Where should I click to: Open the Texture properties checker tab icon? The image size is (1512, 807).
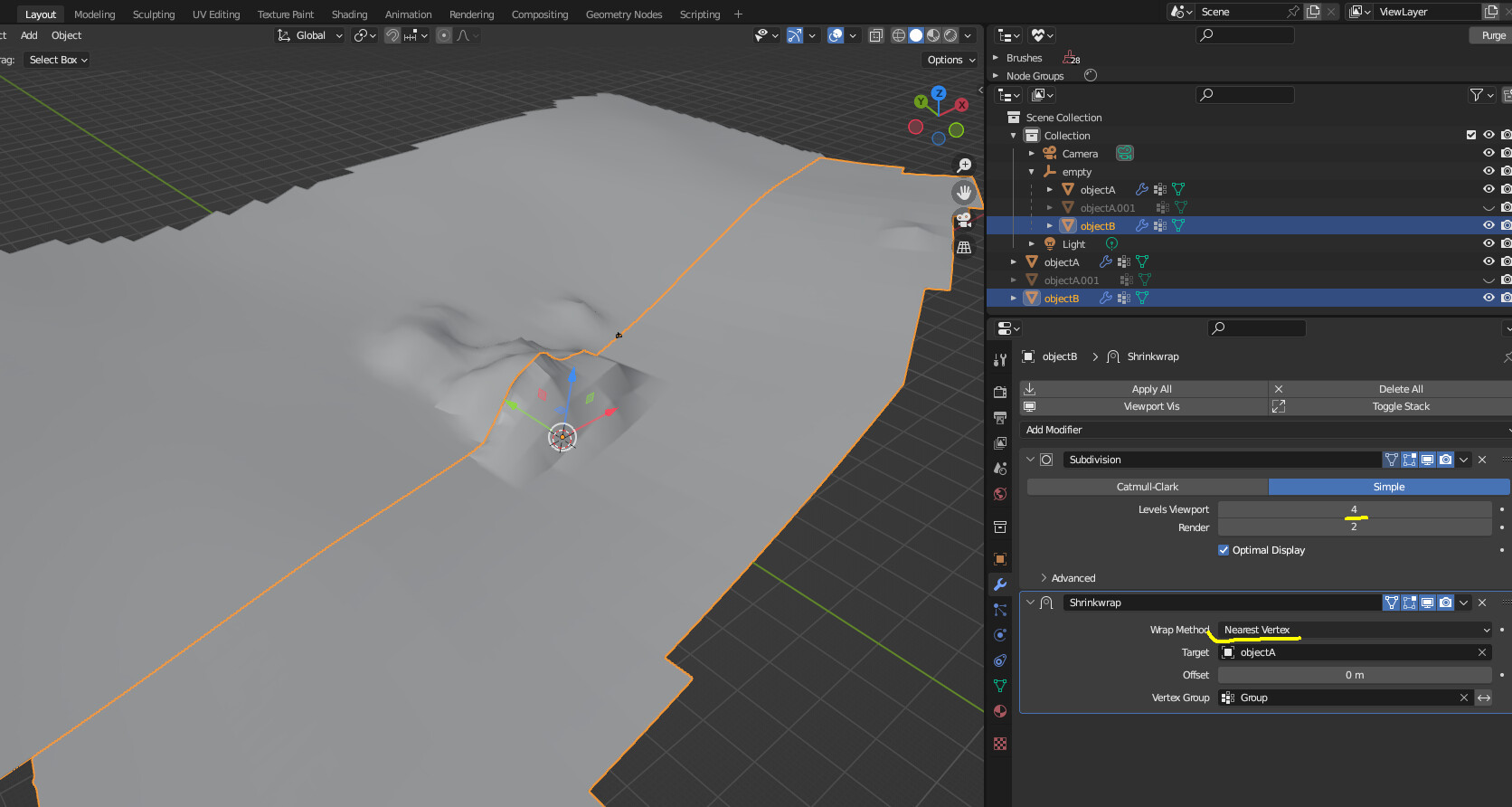pyautogui.click(x=1000, y=744)
